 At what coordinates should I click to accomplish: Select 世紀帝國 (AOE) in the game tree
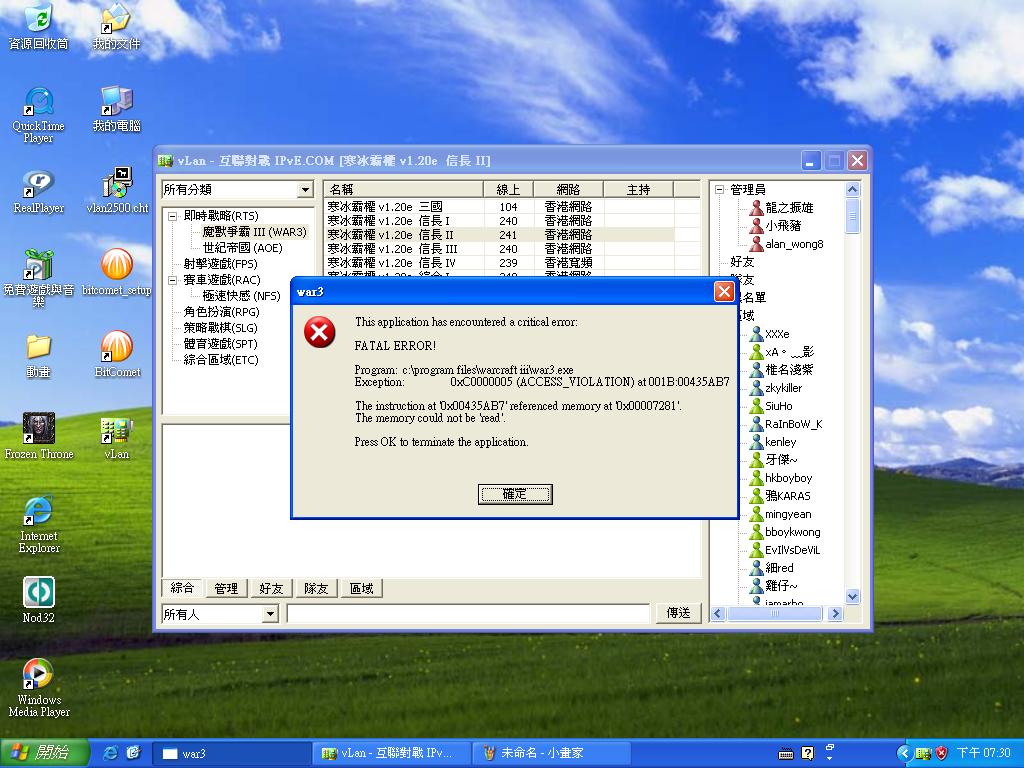point(242,248)
